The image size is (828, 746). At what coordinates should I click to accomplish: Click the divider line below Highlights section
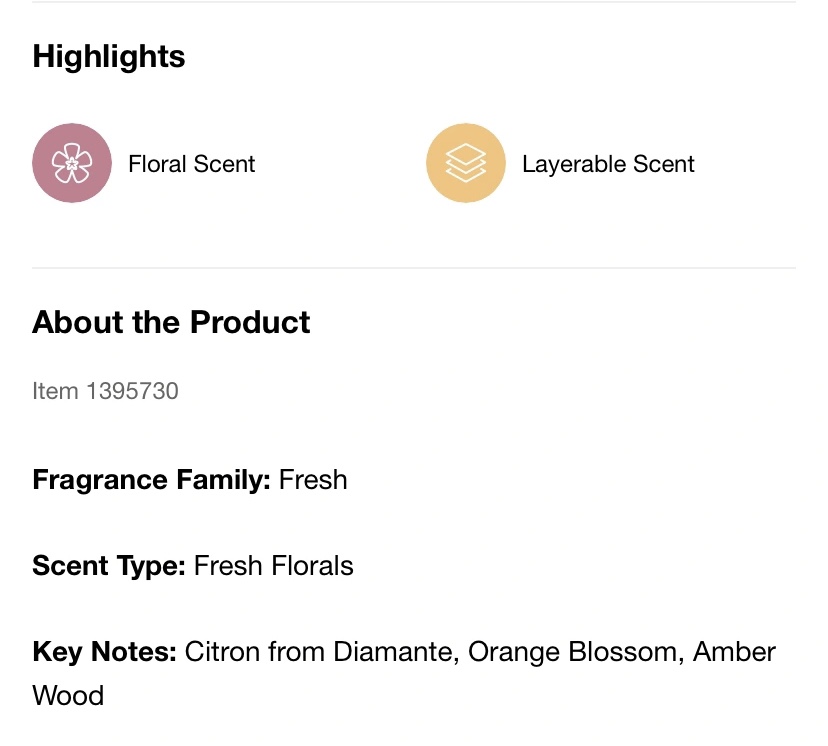click(x=414, y=268)
